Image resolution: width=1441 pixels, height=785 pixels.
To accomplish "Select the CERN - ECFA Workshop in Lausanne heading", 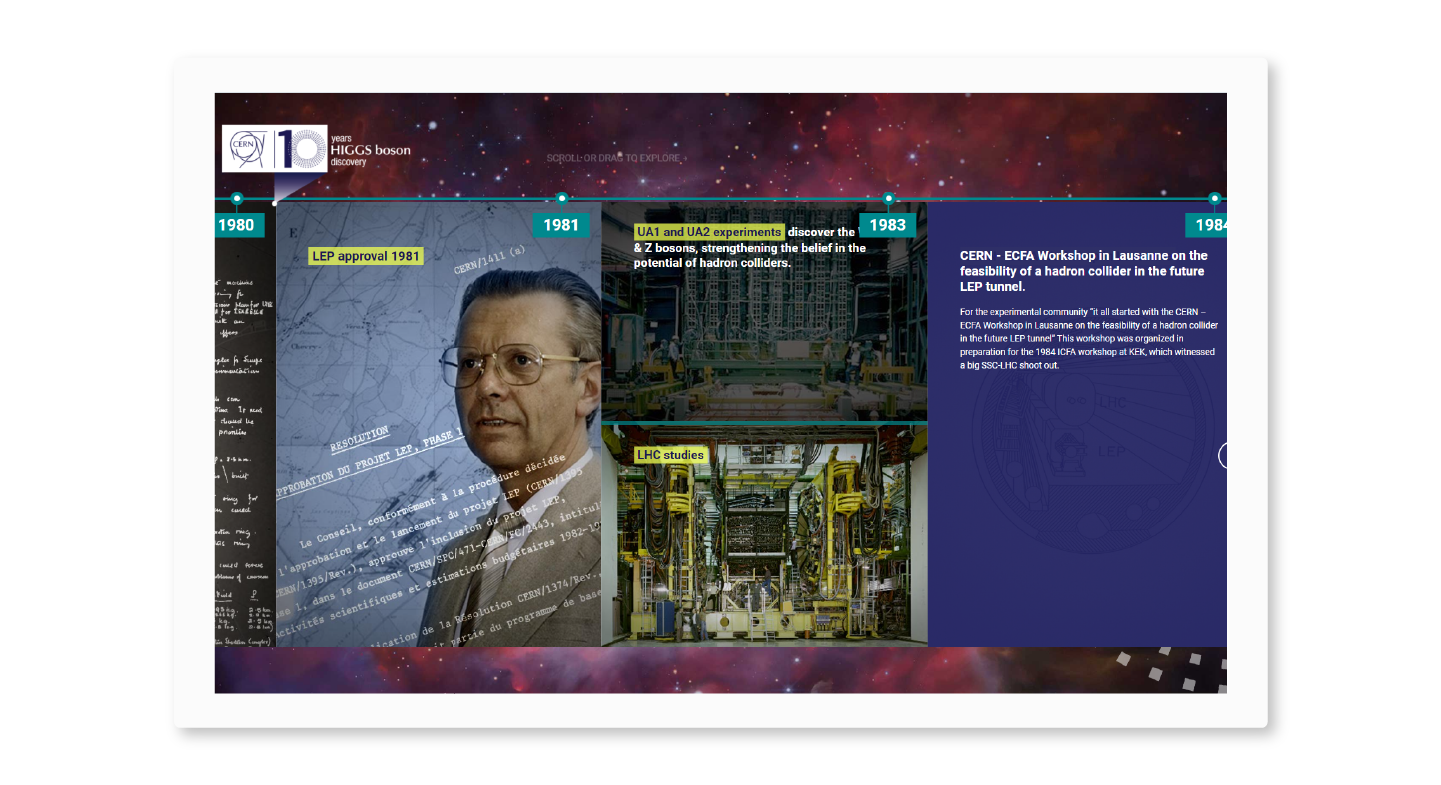I will (x=1083, y=271).
